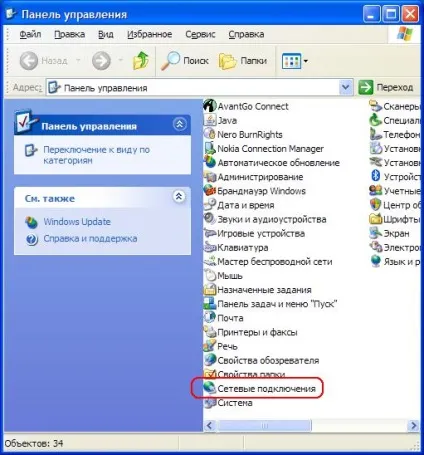Open the Forward history dropdown arrow
This screenshot has width=424, height=455.
(x=121, y=61)
